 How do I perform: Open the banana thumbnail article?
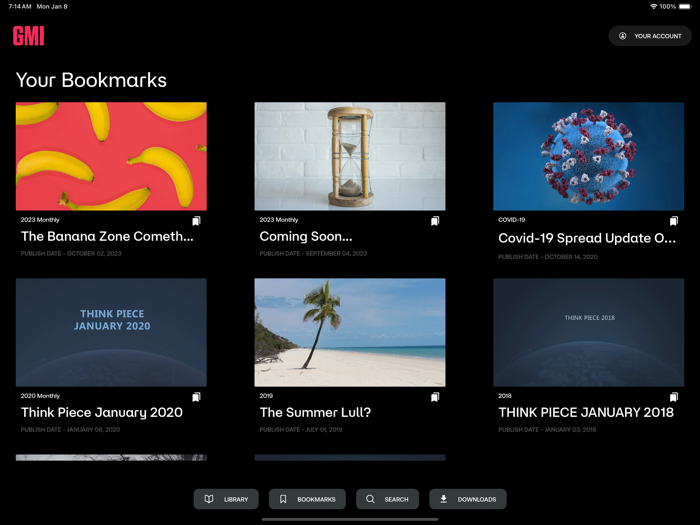[111, 156]
